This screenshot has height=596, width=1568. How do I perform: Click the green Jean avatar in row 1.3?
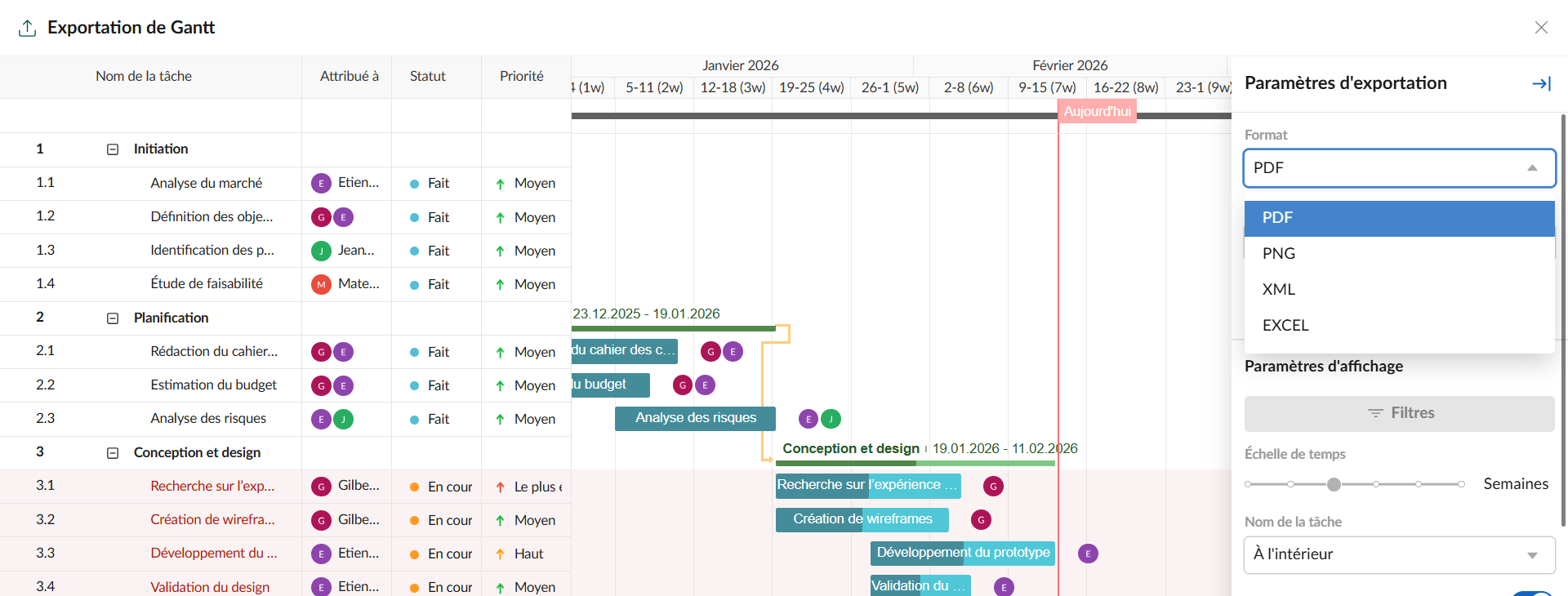[x=321, y=251]
